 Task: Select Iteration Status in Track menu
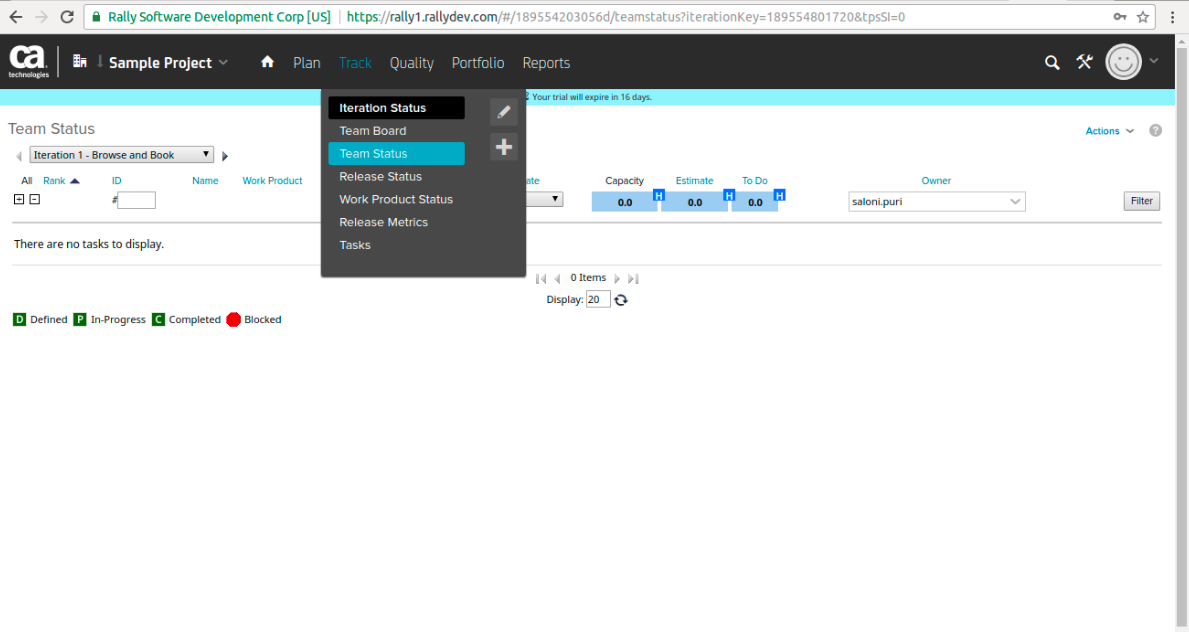click(397, 108)
